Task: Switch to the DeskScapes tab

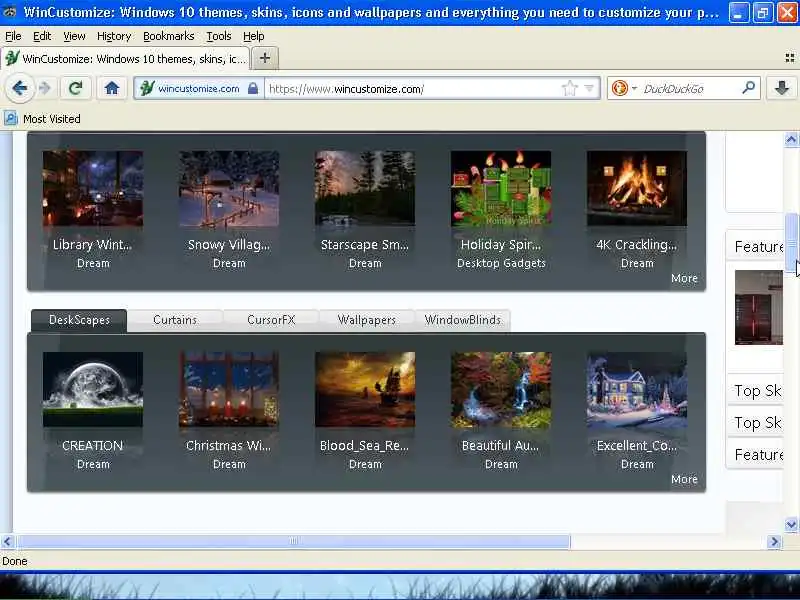Action: [x=79, y=320]
